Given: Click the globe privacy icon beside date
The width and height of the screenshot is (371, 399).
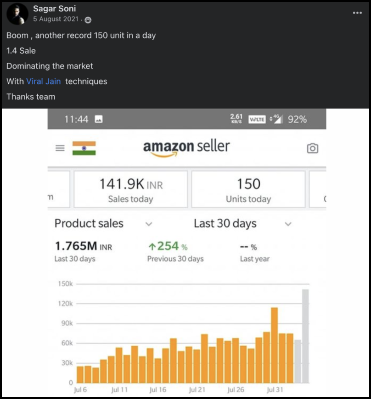Looking at the screenshot, I should pos(88,20).
